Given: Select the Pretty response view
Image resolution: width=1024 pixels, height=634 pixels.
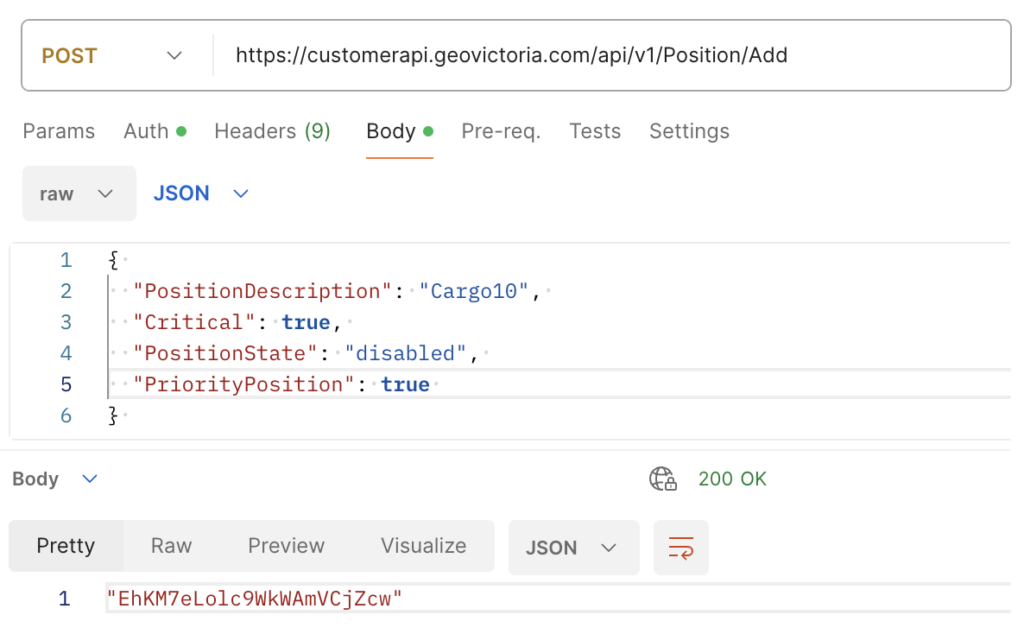Looking at the screenshot, I should coord(66,546).
